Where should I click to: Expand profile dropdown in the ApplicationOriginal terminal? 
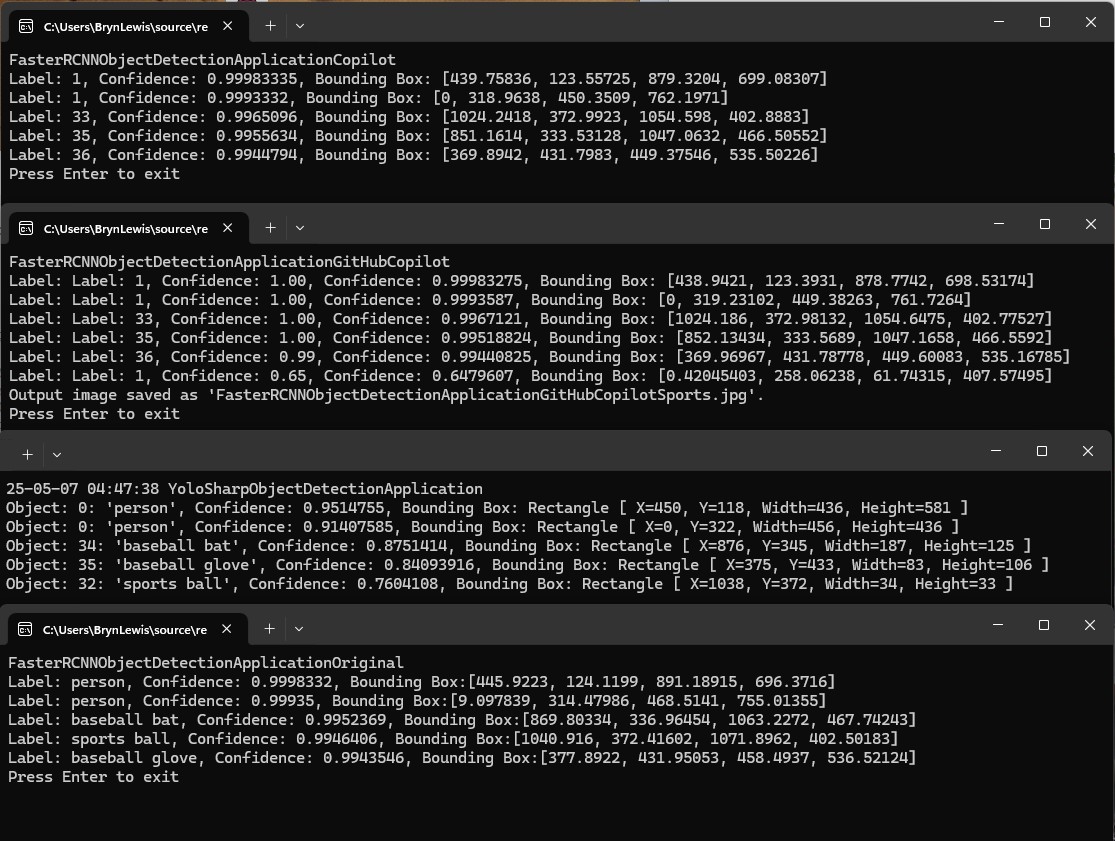click(x=298, y=628)
